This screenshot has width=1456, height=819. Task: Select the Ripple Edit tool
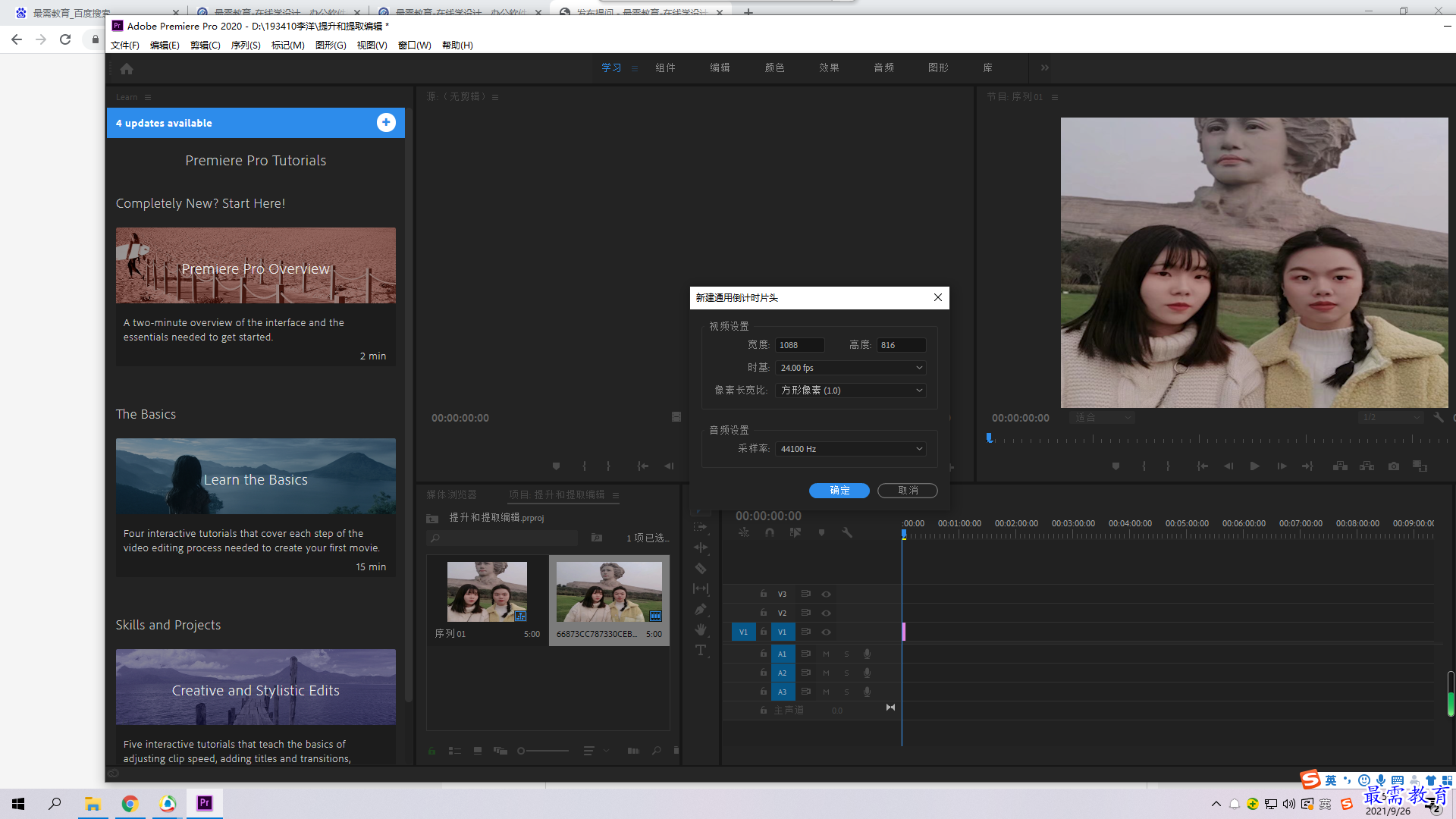coord(701,548)
